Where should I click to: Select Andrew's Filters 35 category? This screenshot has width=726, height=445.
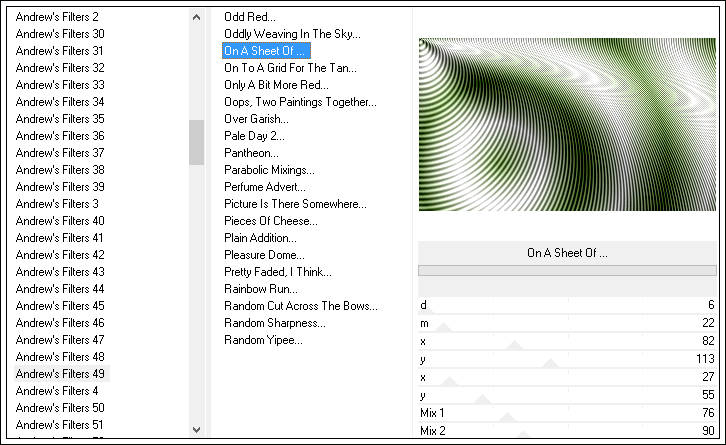point(60,119)
